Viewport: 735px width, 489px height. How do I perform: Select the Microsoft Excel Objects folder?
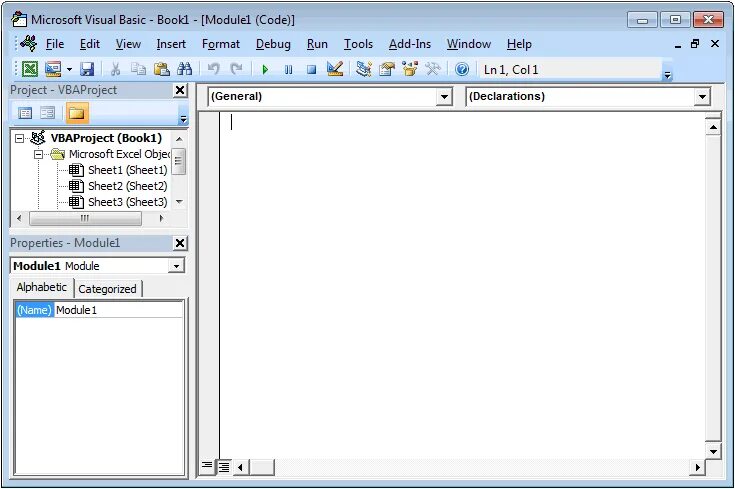tap(120, 154)
